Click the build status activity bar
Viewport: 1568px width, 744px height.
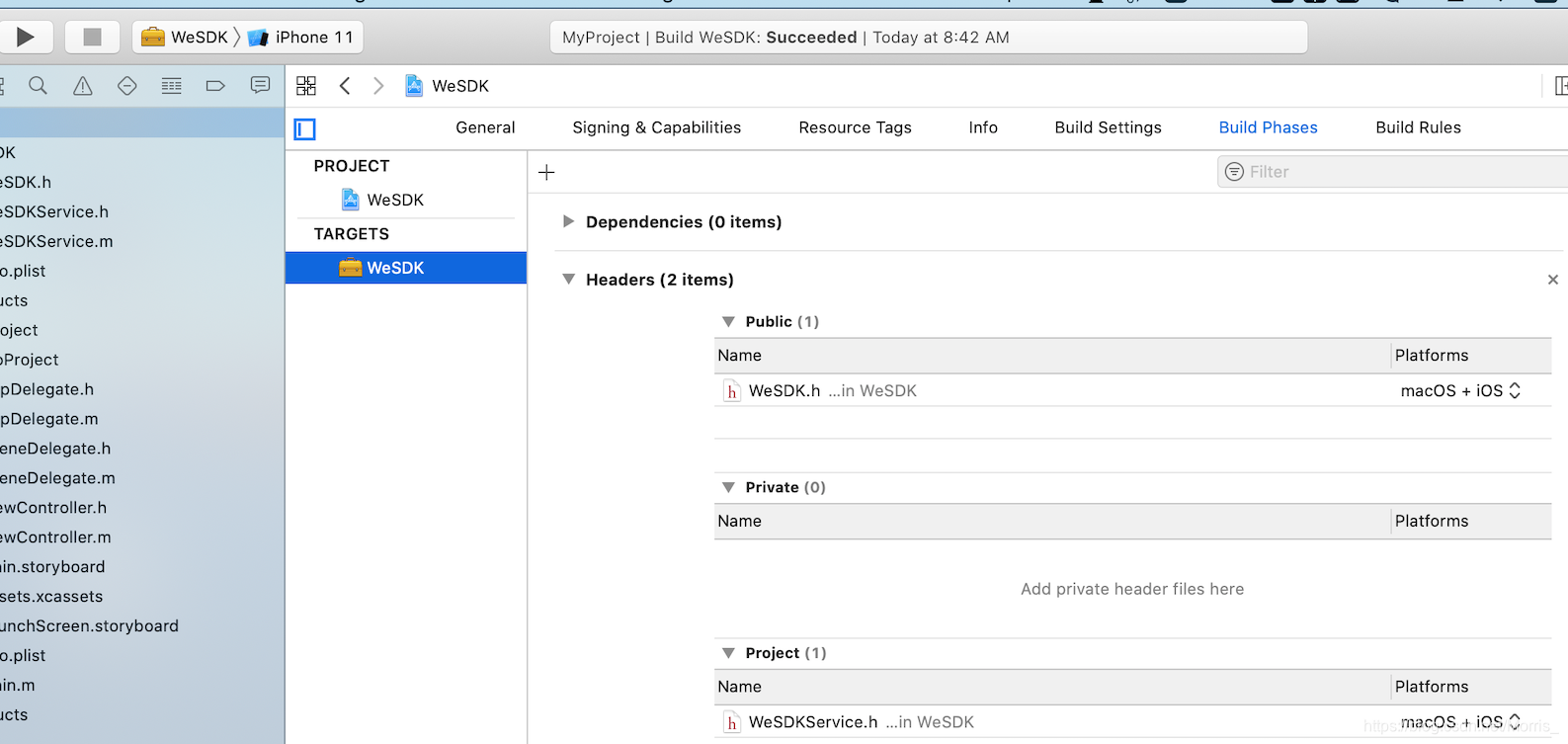pos(929,38)
